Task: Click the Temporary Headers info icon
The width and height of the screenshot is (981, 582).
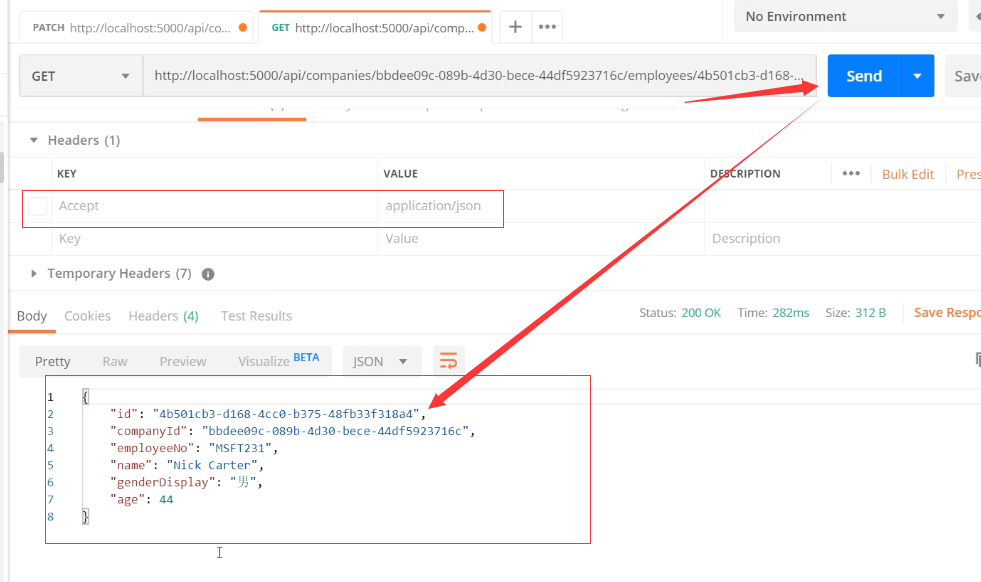Action: tap(208, 274)
